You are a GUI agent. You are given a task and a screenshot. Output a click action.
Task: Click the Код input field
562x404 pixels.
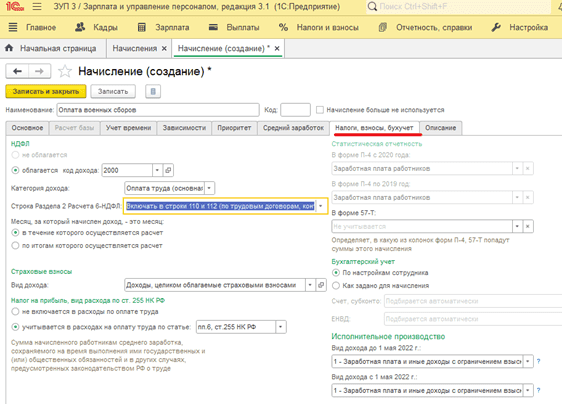[x=295, y=110]
